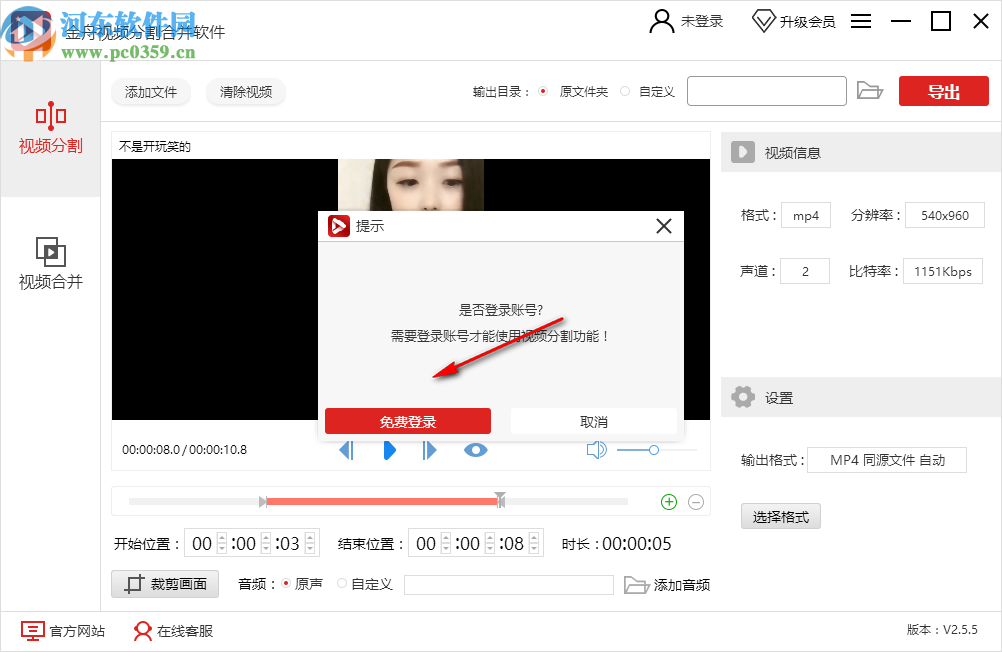Click the 官方网站 icon at bottom left
Viewport: 1002px width, 652px height.
[x=33, y=631]
